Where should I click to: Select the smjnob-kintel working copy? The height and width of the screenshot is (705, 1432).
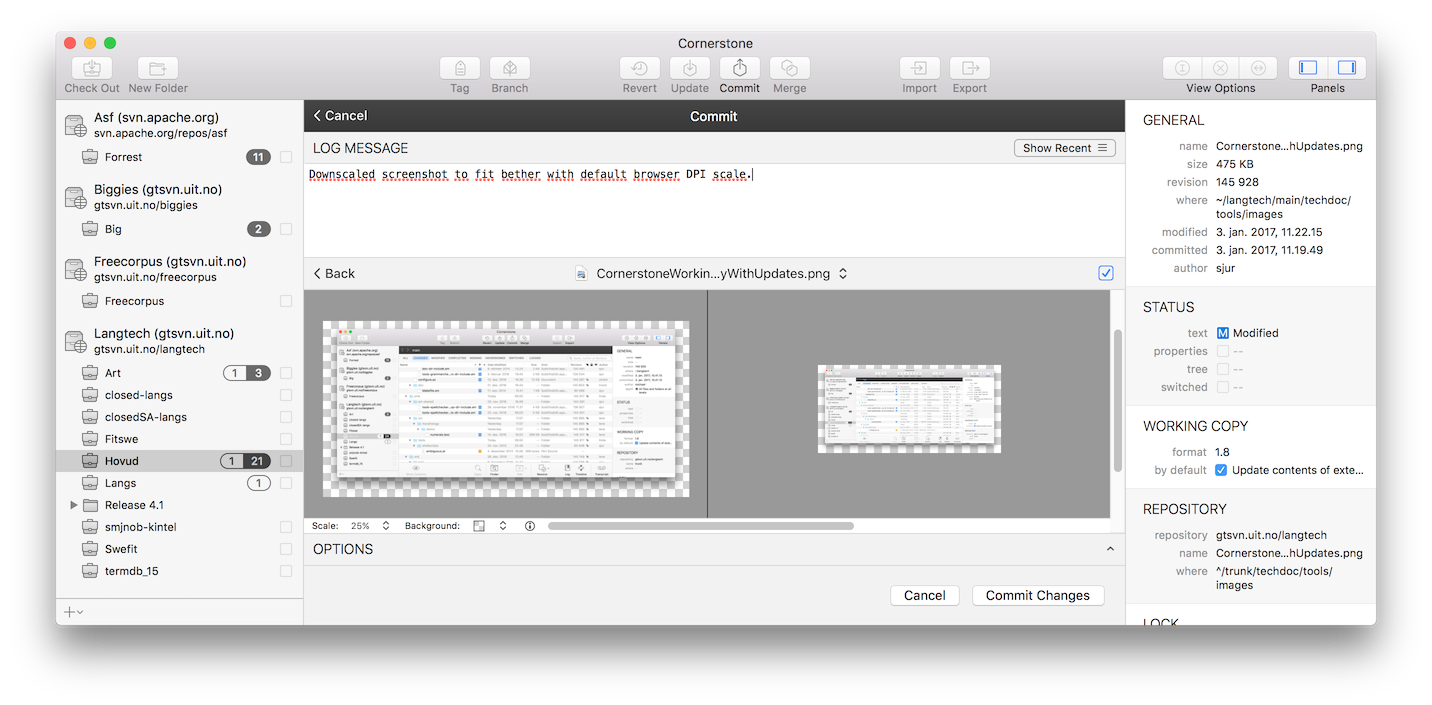179,527
